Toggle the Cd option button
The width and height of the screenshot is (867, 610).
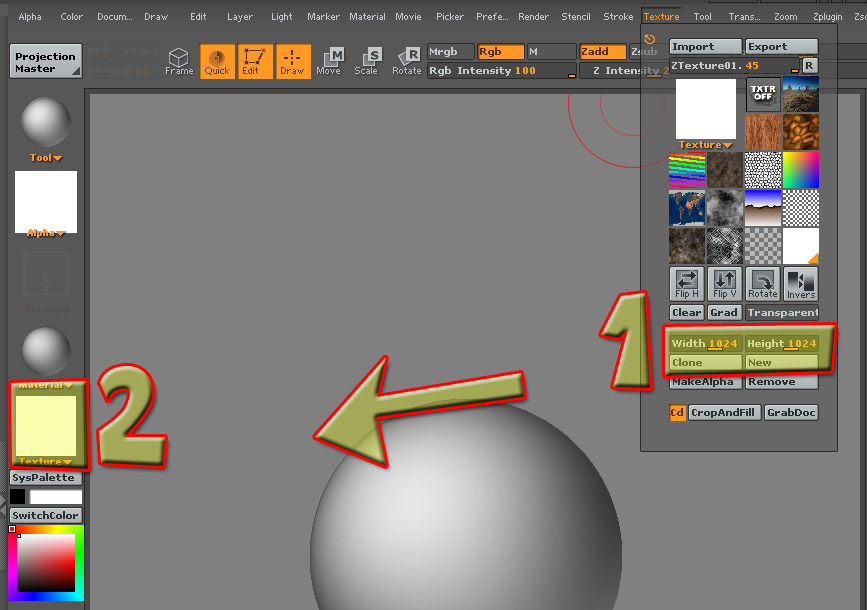pyautogui.click(x=677, y=413)
